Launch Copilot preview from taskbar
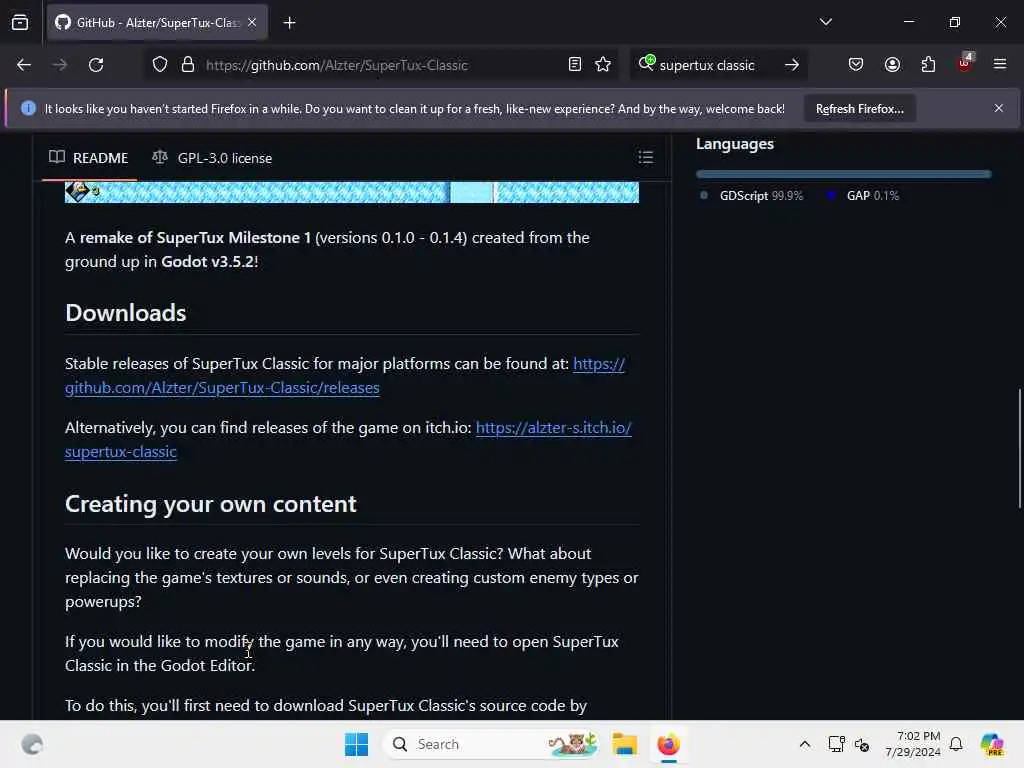 991,744
